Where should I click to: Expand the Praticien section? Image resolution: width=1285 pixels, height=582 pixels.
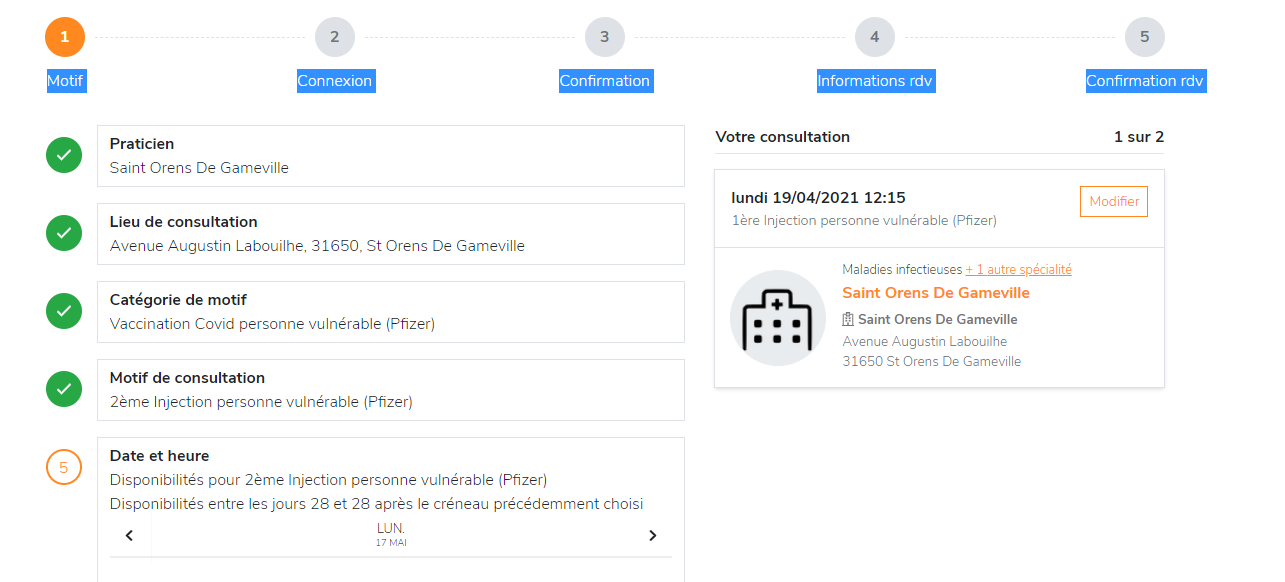click(x=390, y=156)
